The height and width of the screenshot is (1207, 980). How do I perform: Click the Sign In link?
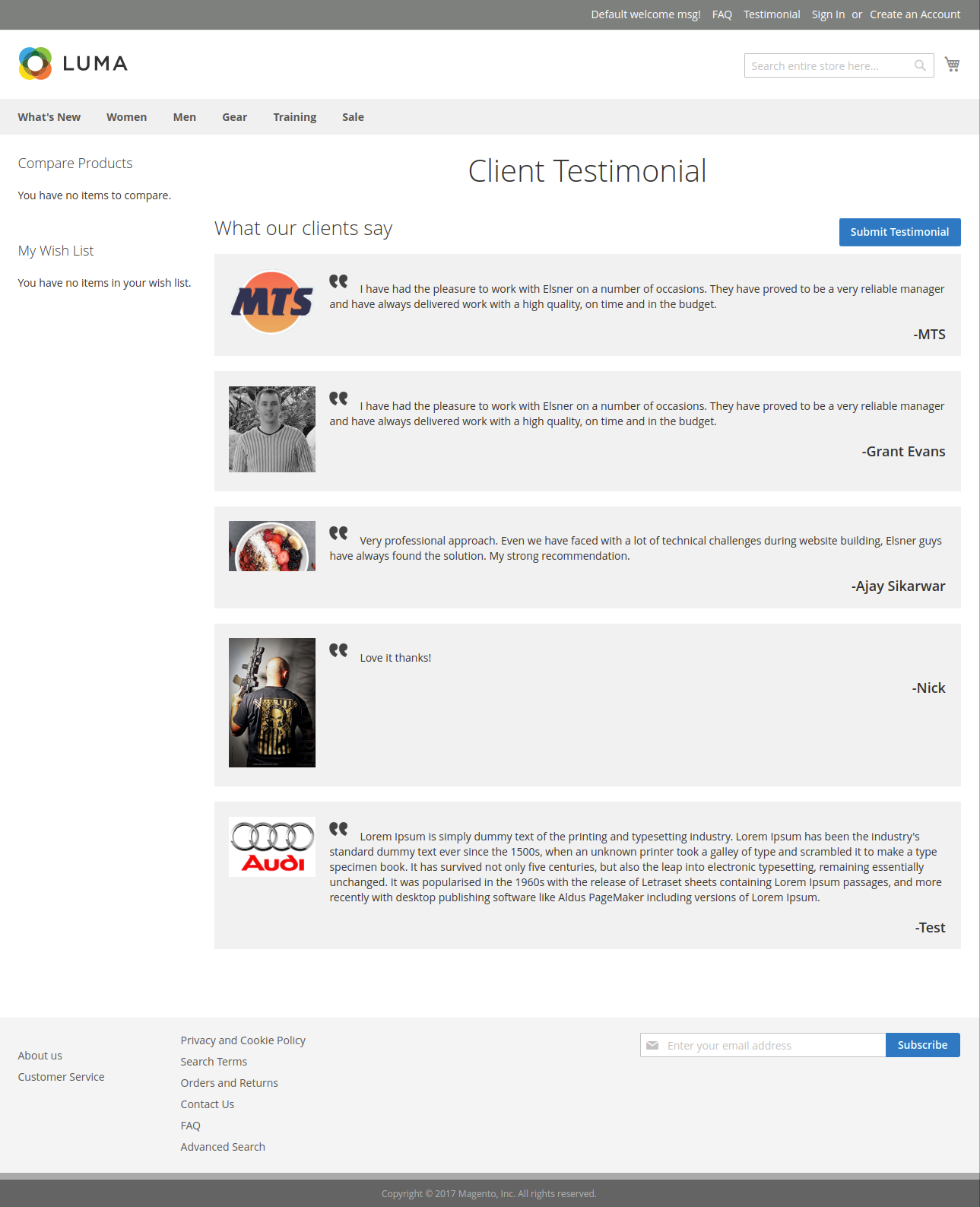[828, 14]
